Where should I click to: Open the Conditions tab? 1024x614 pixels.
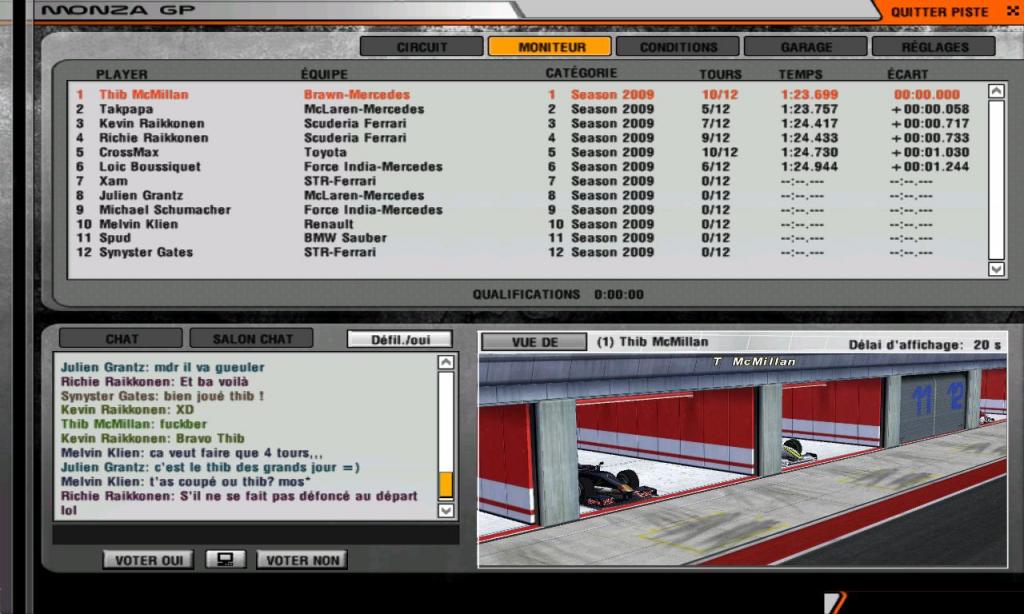(678, 47)
